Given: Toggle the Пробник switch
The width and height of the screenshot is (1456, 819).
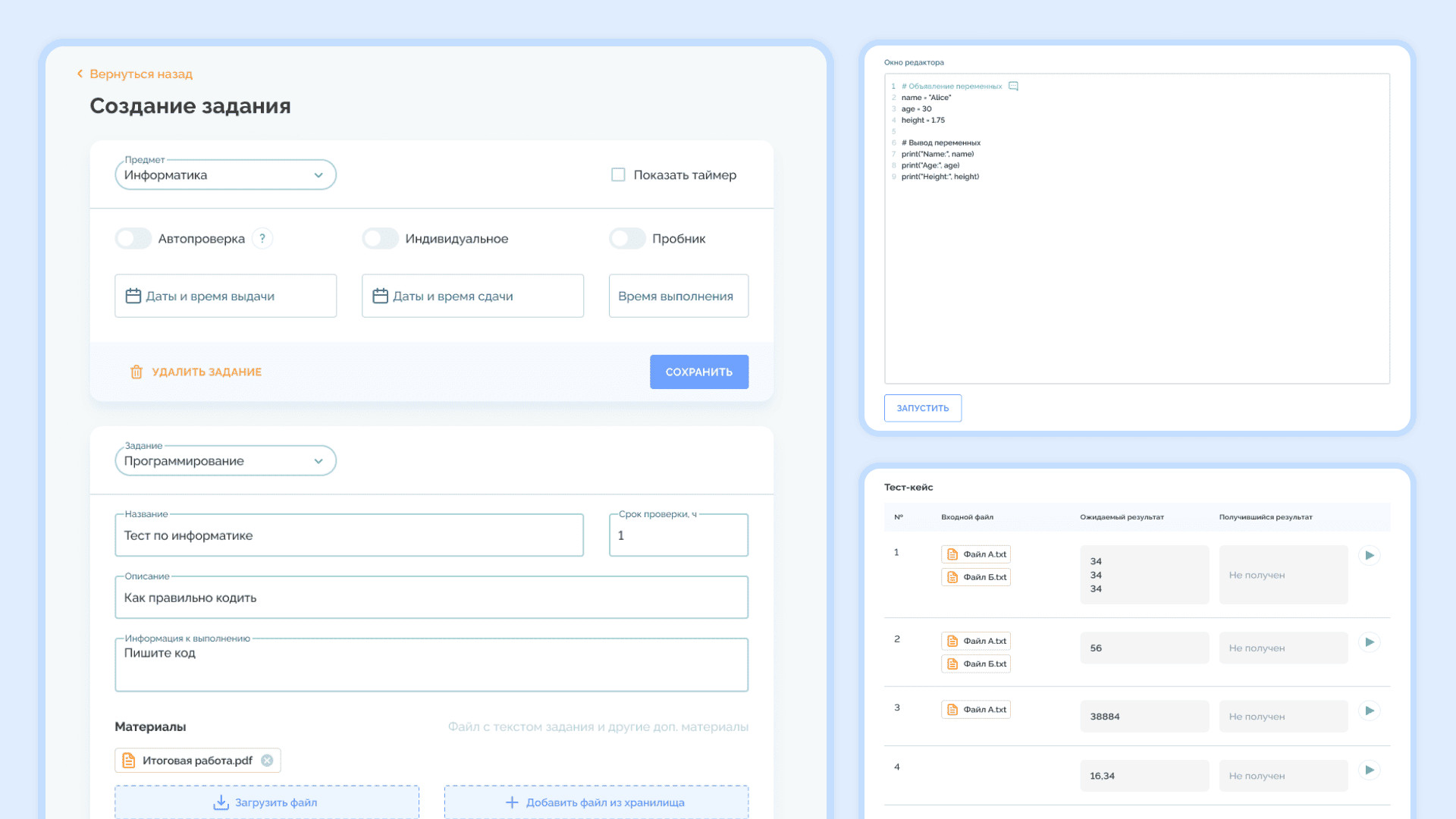Looking at the screenshot, I should (x=628, y=238).
